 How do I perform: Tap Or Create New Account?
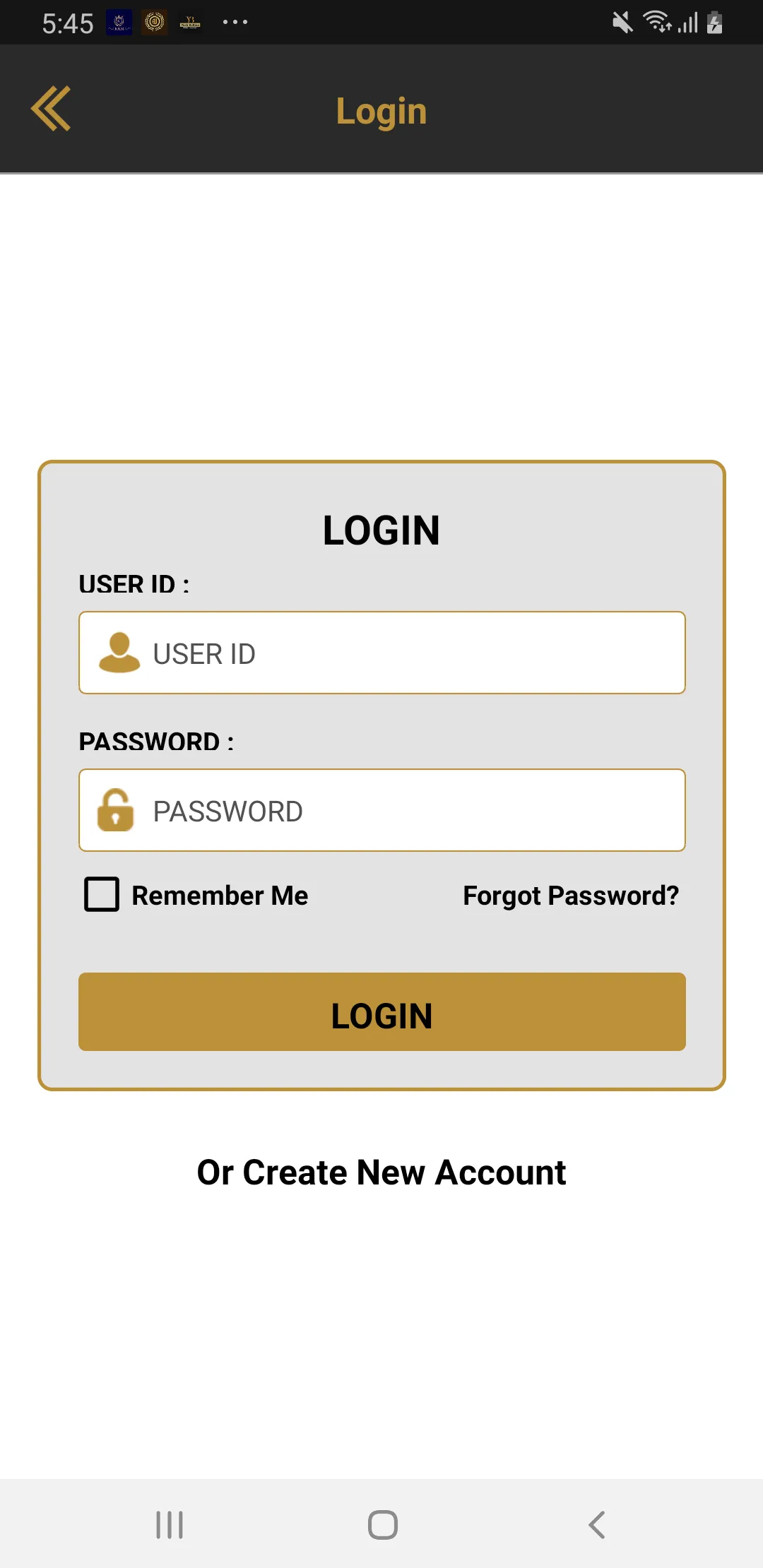click(x=381, y=1172)
